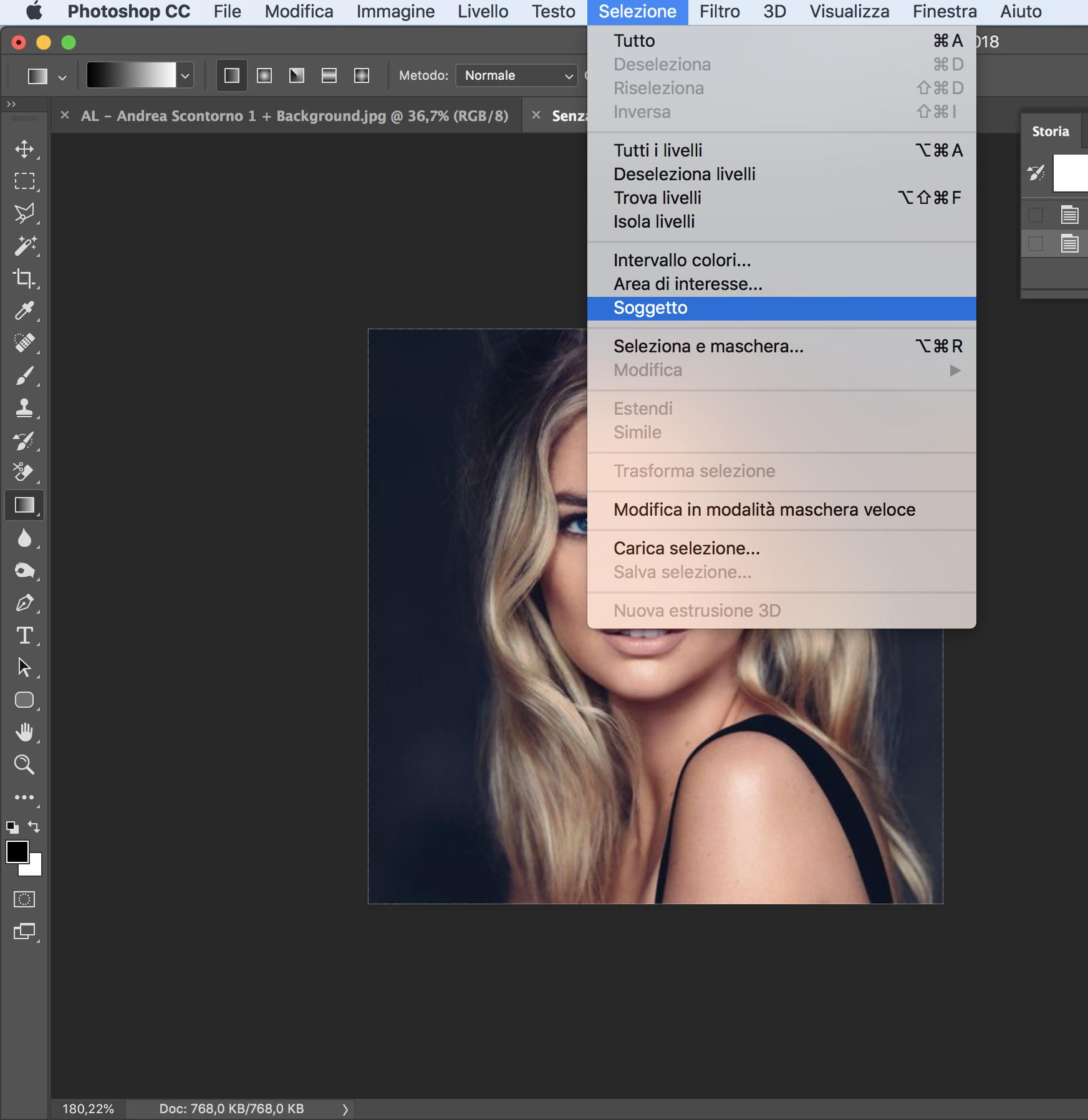Click the black foreground color swatch

17,851
